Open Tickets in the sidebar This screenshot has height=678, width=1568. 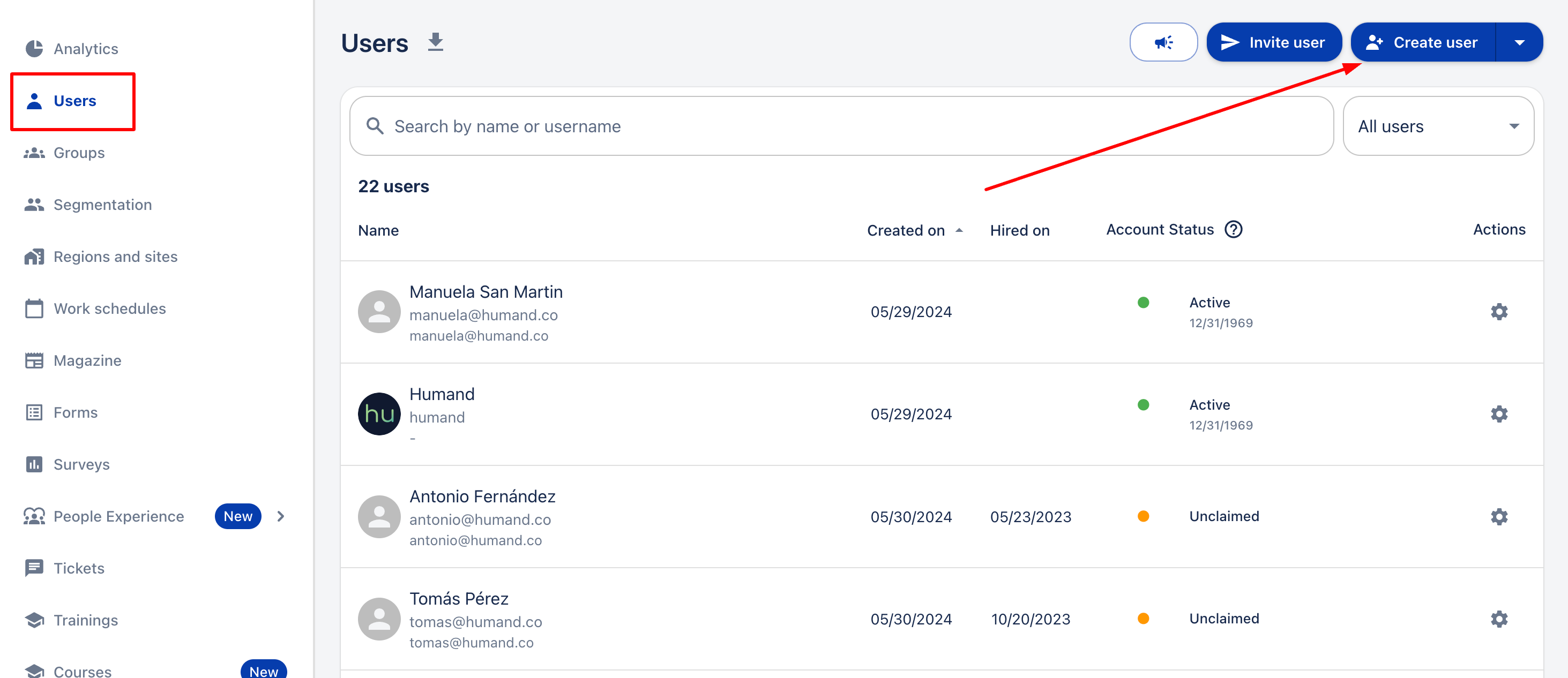click(x=79, y=568)
